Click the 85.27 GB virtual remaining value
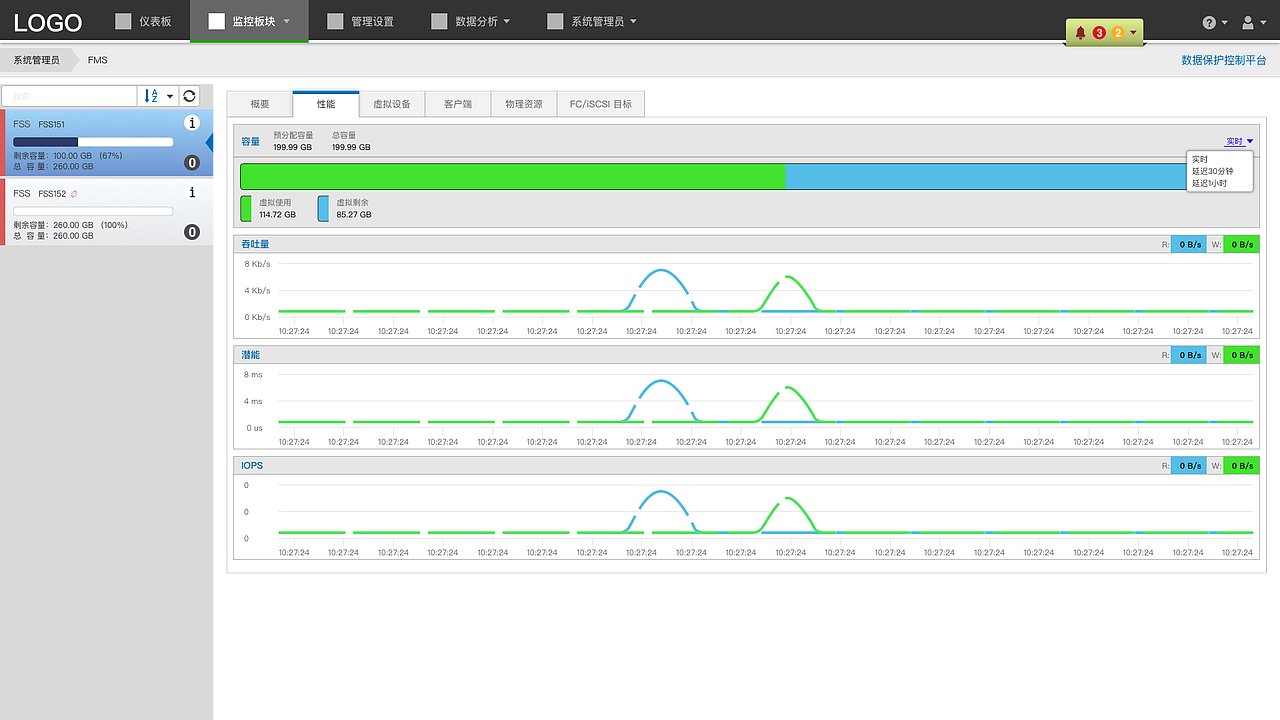The width and height of the screenshot is (1280, 720). point(354,215)
